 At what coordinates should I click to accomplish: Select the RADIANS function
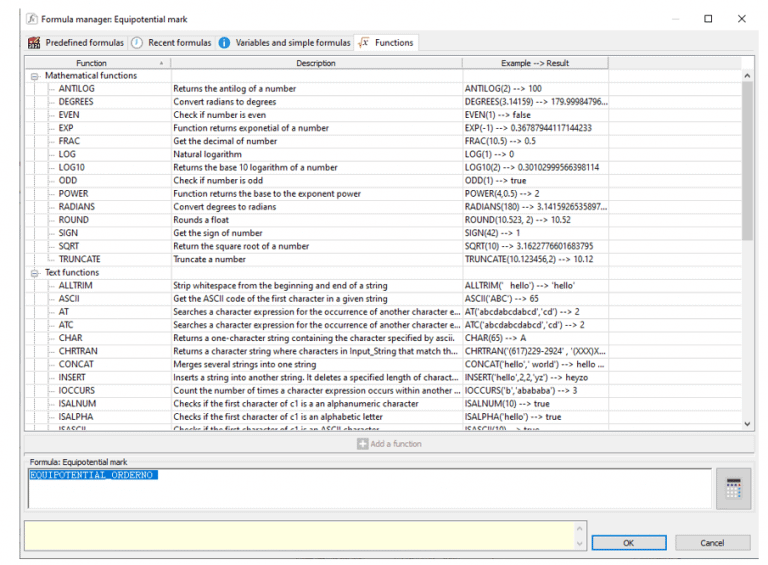point(77,207)
